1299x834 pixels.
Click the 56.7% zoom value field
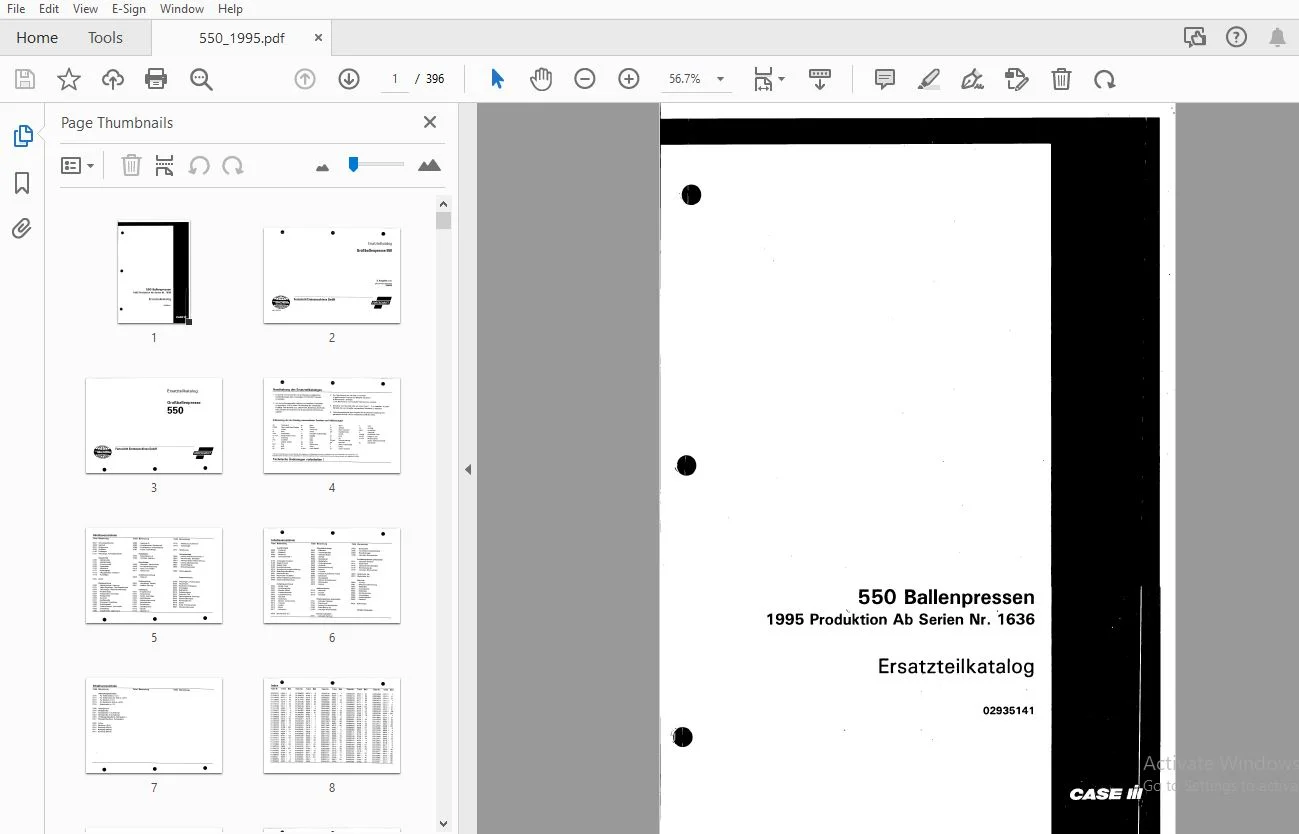(x=685, y=79)
